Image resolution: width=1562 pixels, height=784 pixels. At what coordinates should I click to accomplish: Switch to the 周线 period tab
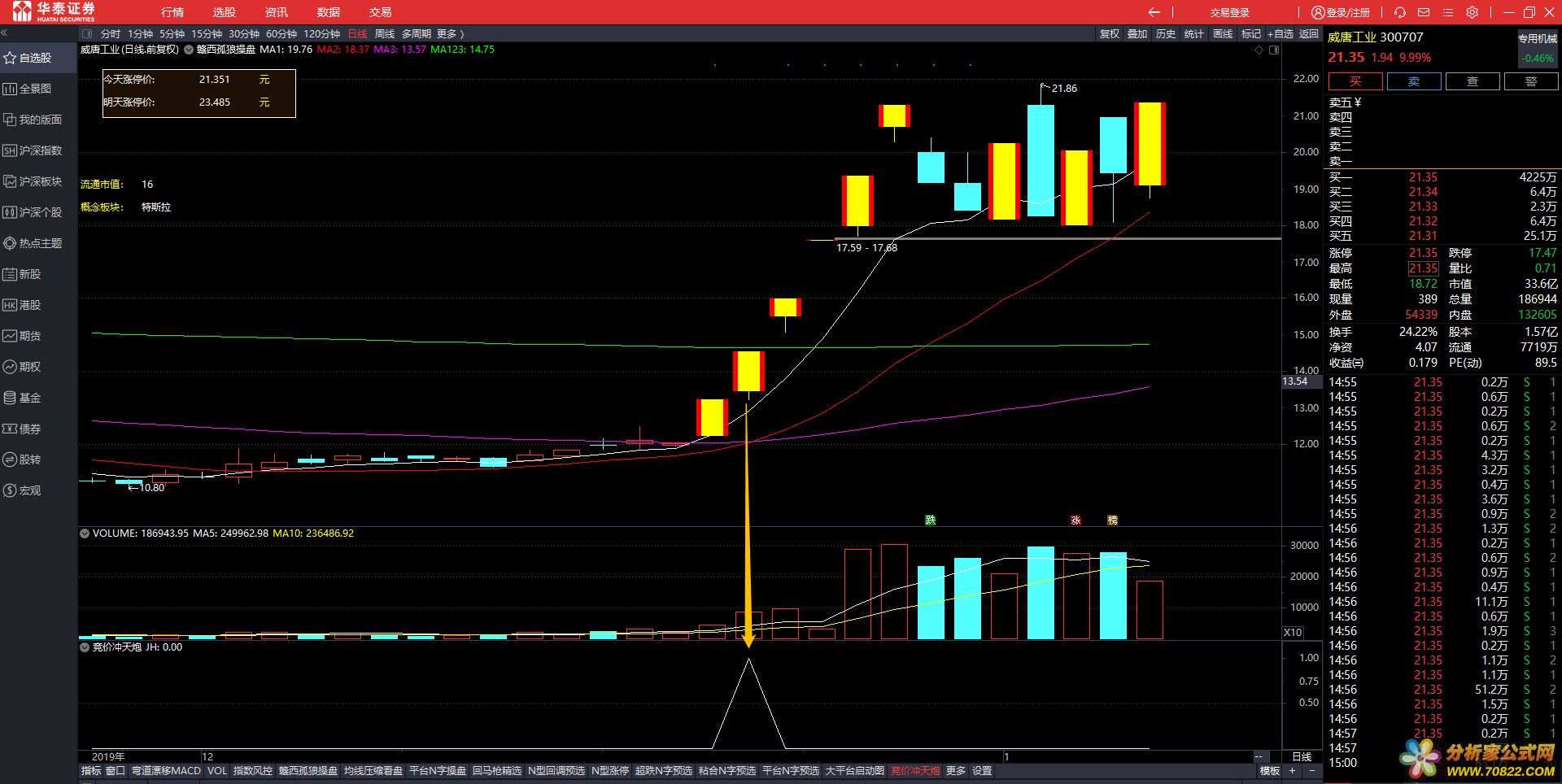384,34
